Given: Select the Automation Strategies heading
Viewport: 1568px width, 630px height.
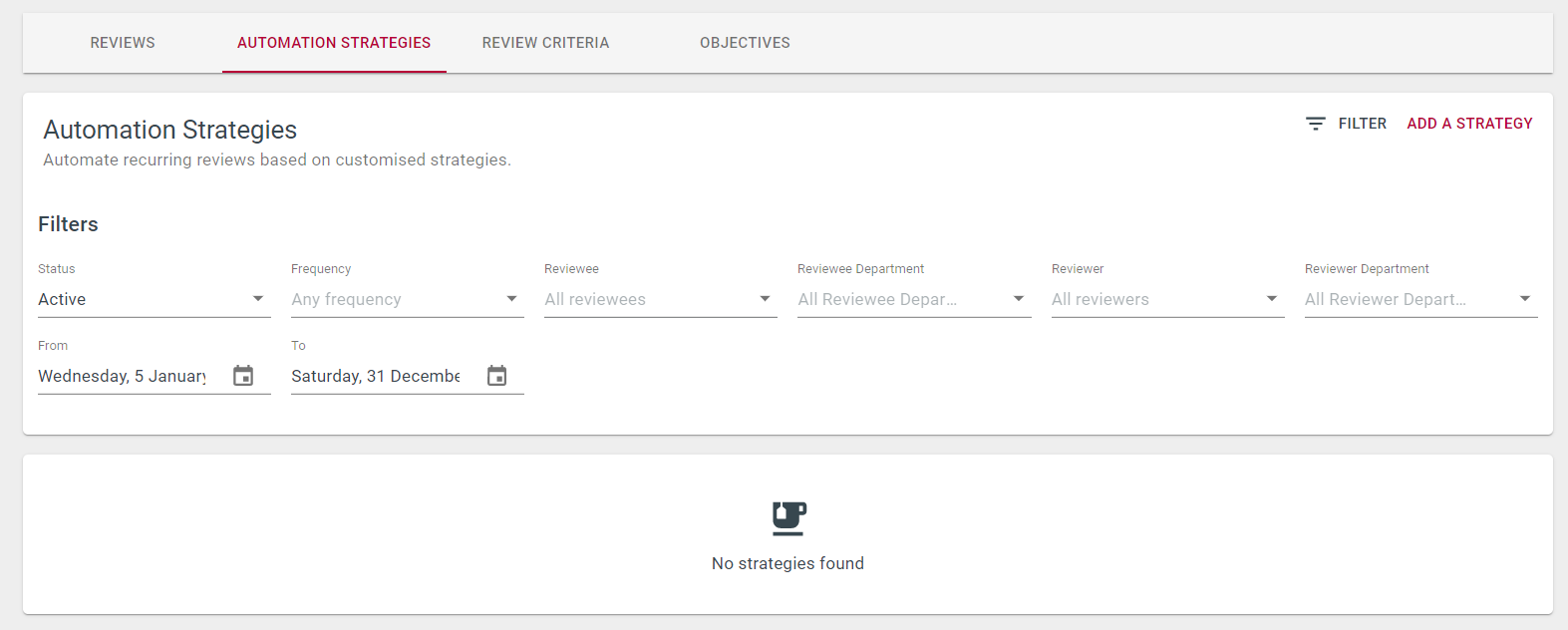Looking at the screenshot, I should (170, 130).
